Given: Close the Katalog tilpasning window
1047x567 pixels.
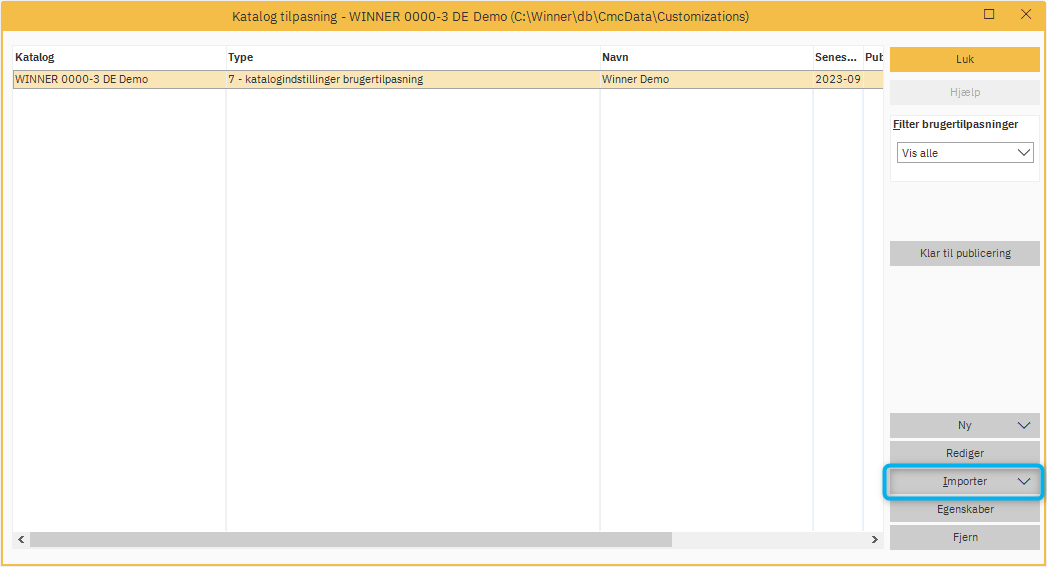Looking at the screenshot, I should click(x=1026, y=15).
